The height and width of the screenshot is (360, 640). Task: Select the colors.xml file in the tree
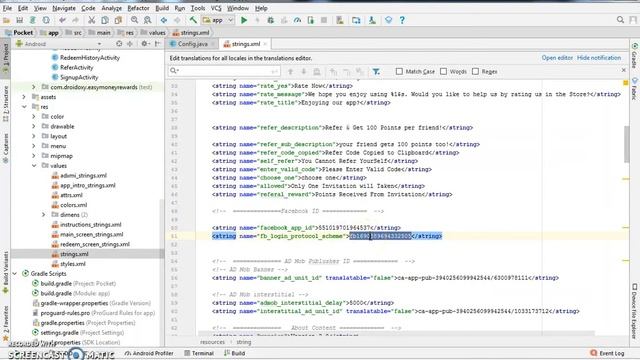point(73,205)
